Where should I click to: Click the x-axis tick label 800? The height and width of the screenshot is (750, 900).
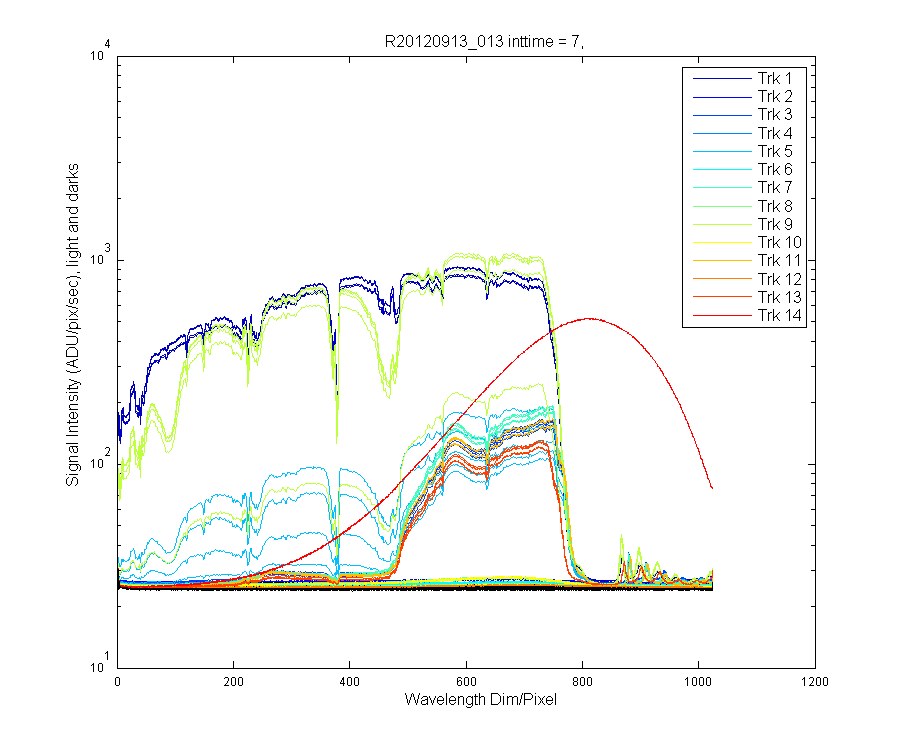[x=583, y=682]
